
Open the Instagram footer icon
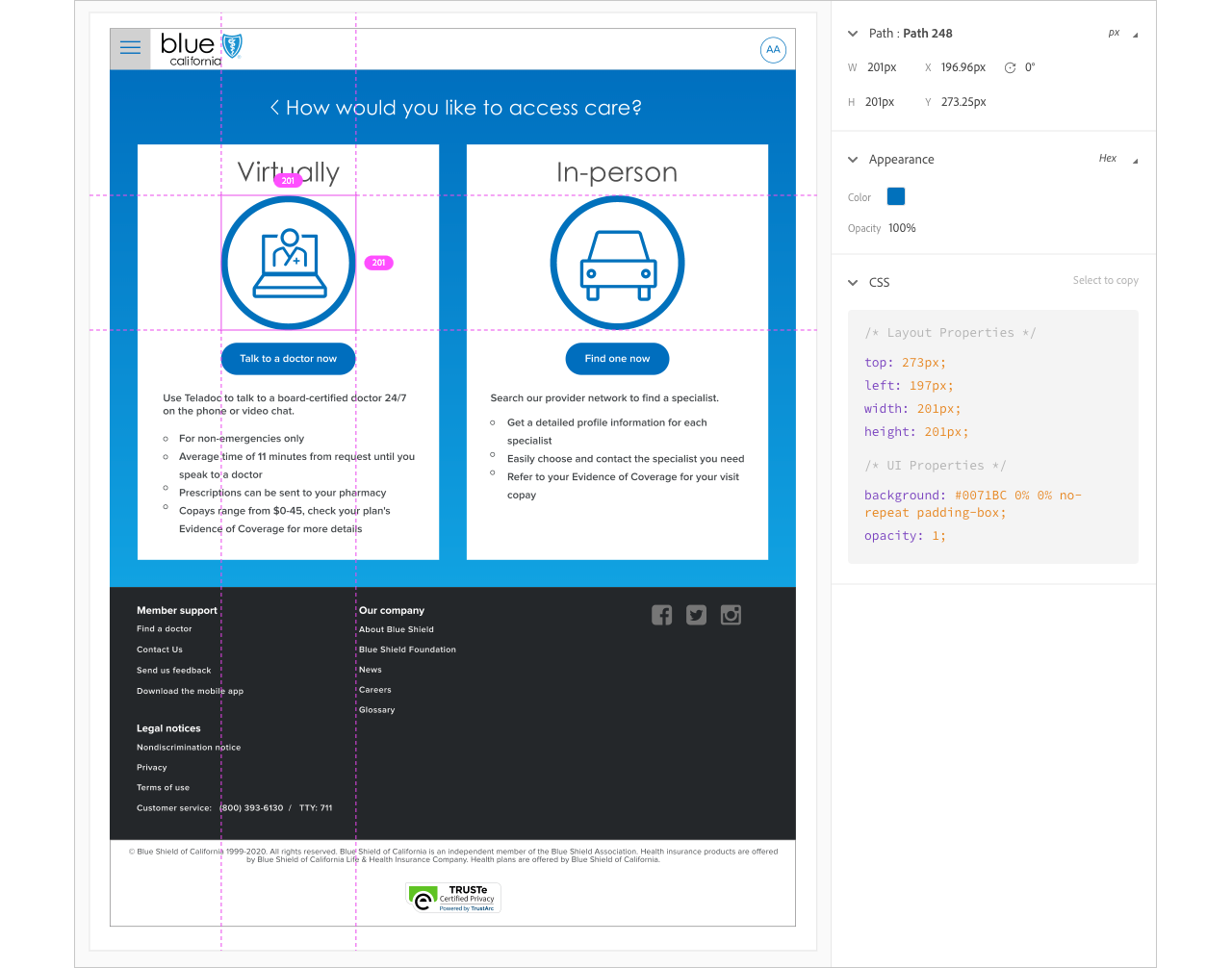point(731,615)
